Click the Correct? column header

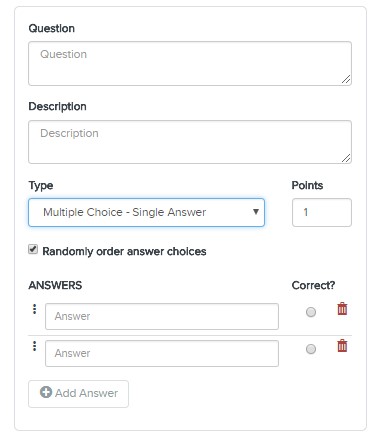313,285
